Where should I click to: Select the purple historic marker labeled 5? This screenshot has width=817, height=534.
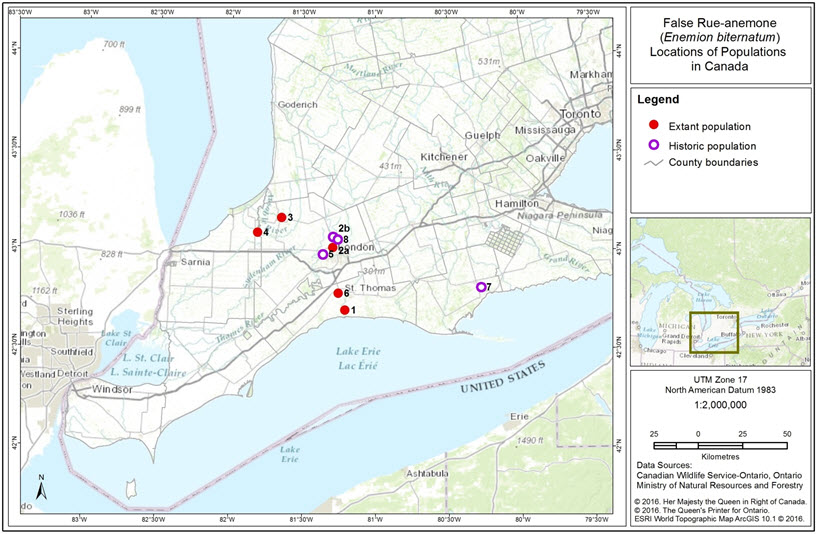(x=323, y=254)
